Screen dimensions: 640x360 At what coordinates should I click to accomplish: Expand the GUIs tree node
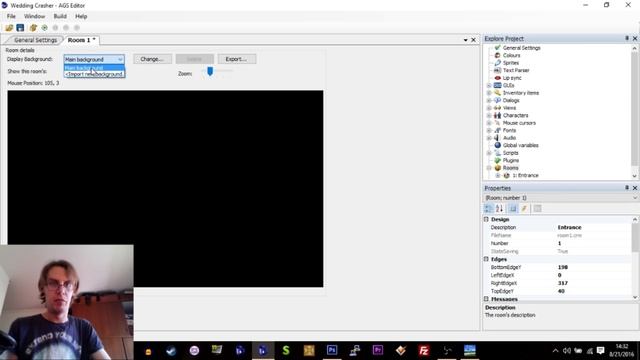[x=489, y=85]
